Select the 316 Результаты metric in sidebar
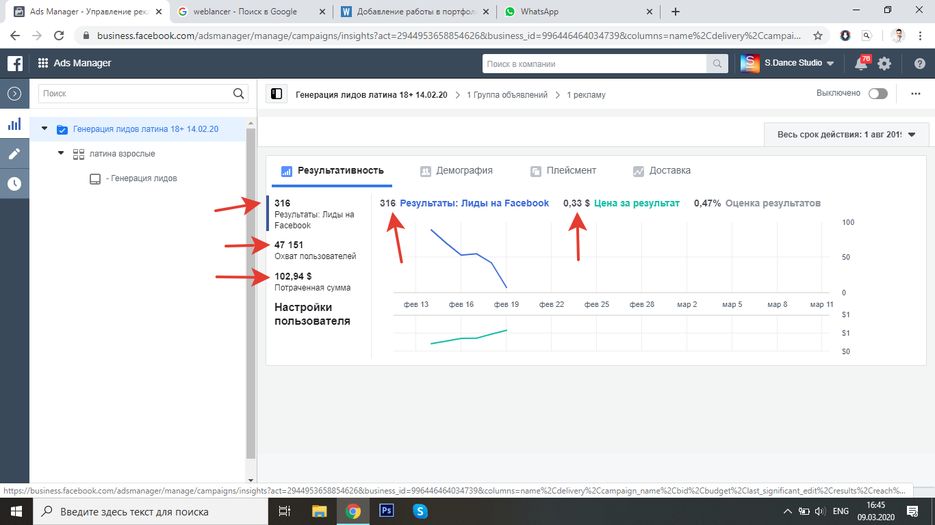The width and height of the screenshot is (935, 525). coord(316,214)
